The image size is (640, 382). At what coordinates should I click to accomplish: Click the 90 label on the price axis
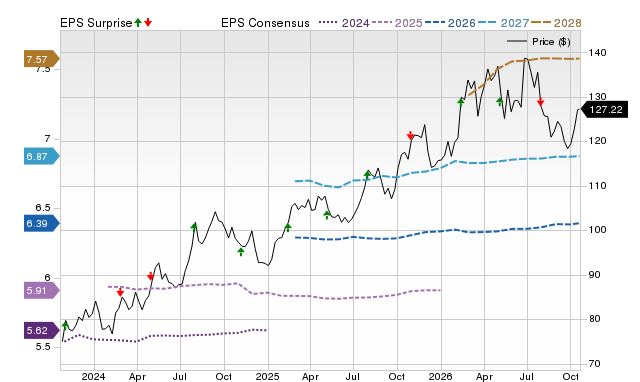[595, 275]
